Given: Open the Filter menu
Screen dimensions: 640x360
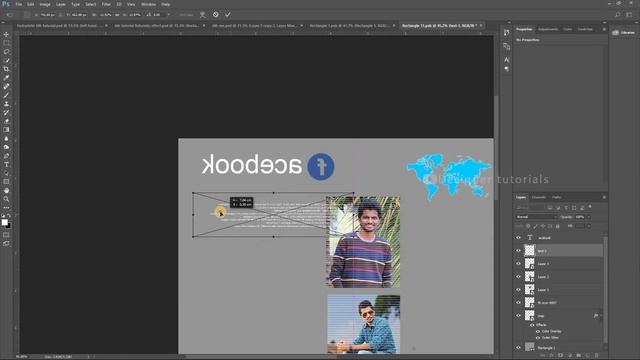Looking at the screenshot, I should point(106,4).
